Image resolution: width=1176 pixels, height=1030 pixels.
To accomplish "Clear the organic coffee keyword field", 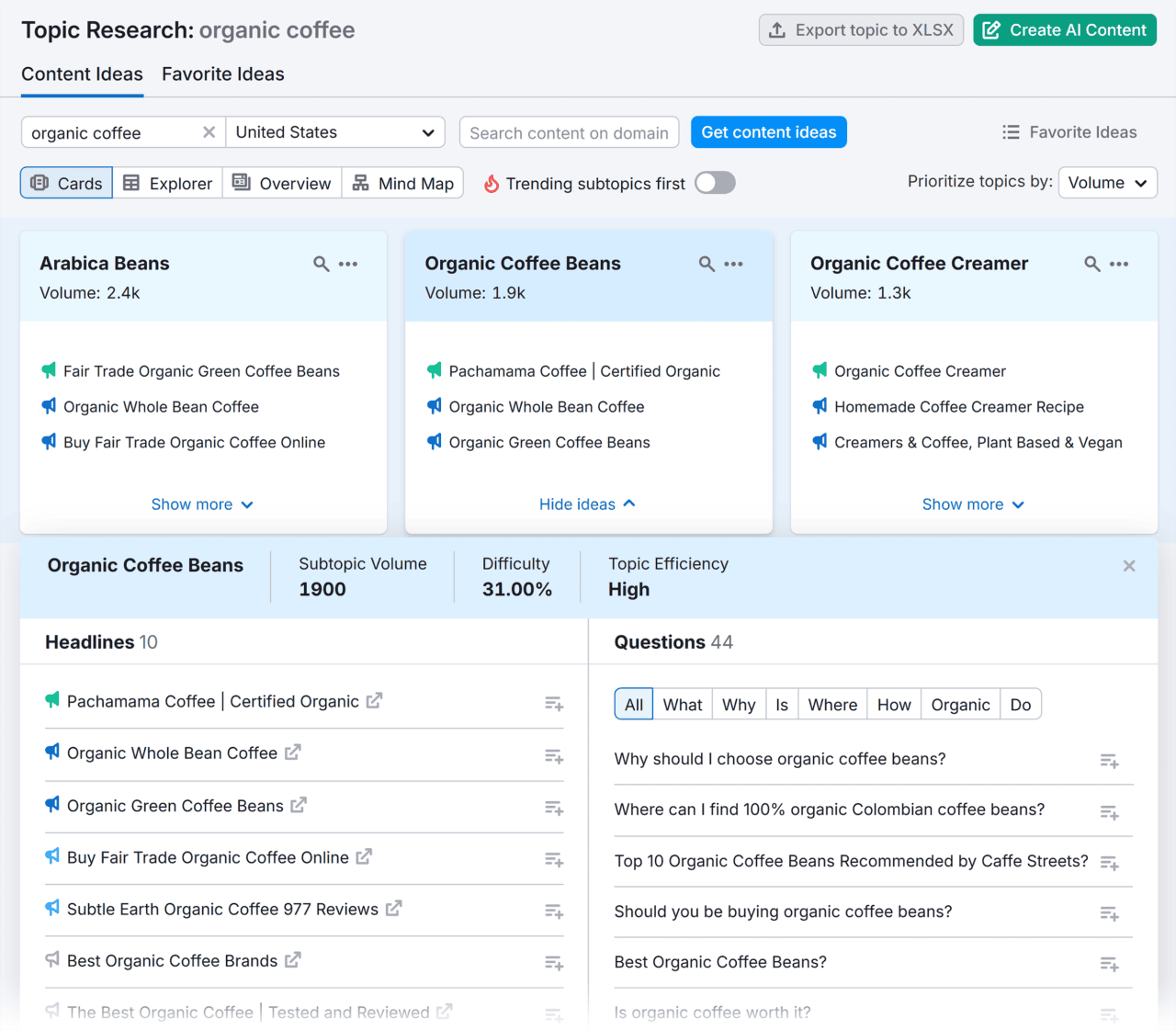I will pos(209,132).
